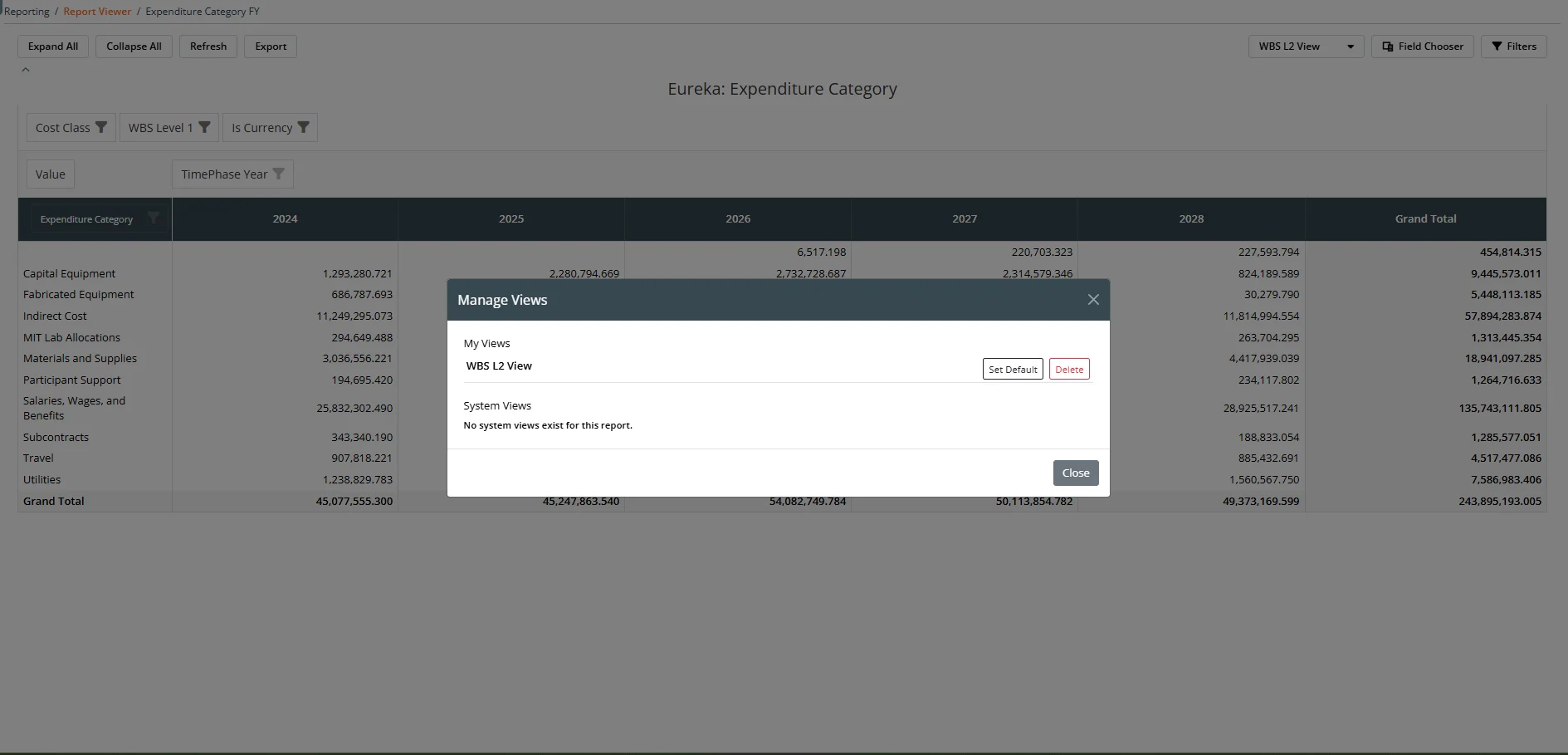Select the Cost Class field chip
This screenshot has height=755, width=1568.
click(71, 127)
